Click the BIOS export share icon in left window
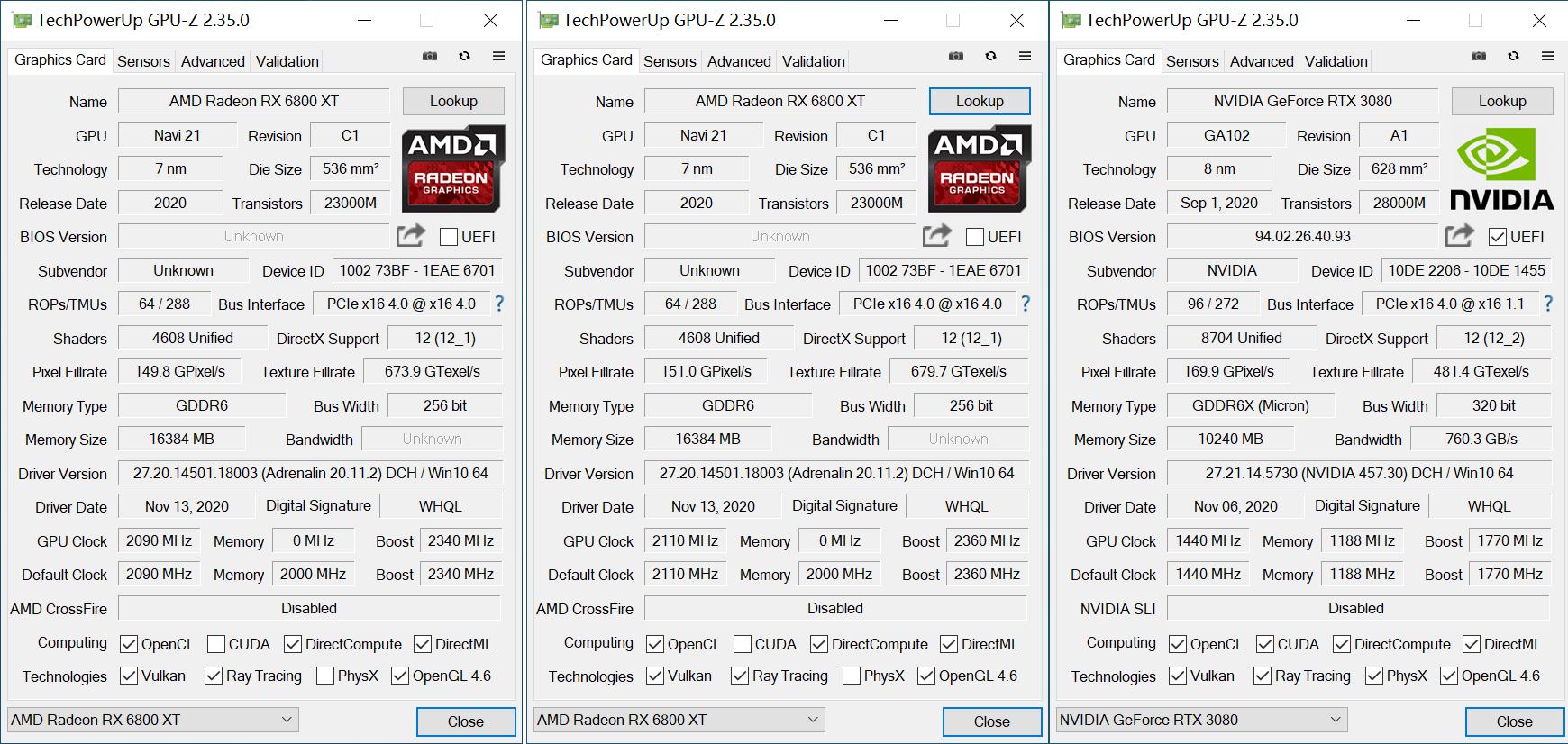Viewport: 1568px width, 744px height. point(411,235)
